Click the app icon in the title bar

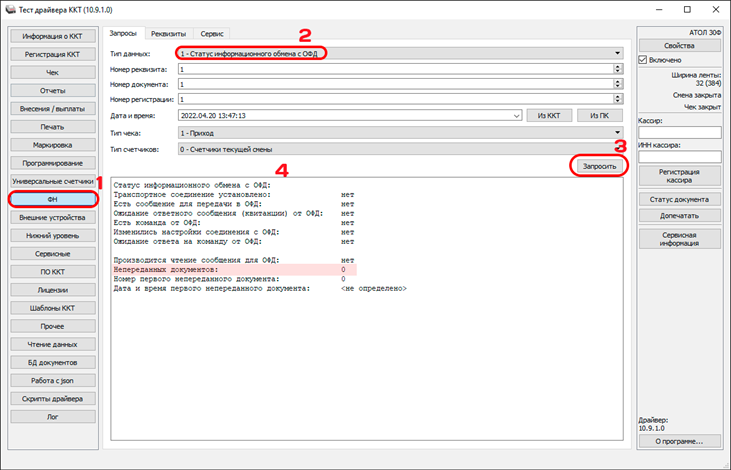tap(10, 9)
